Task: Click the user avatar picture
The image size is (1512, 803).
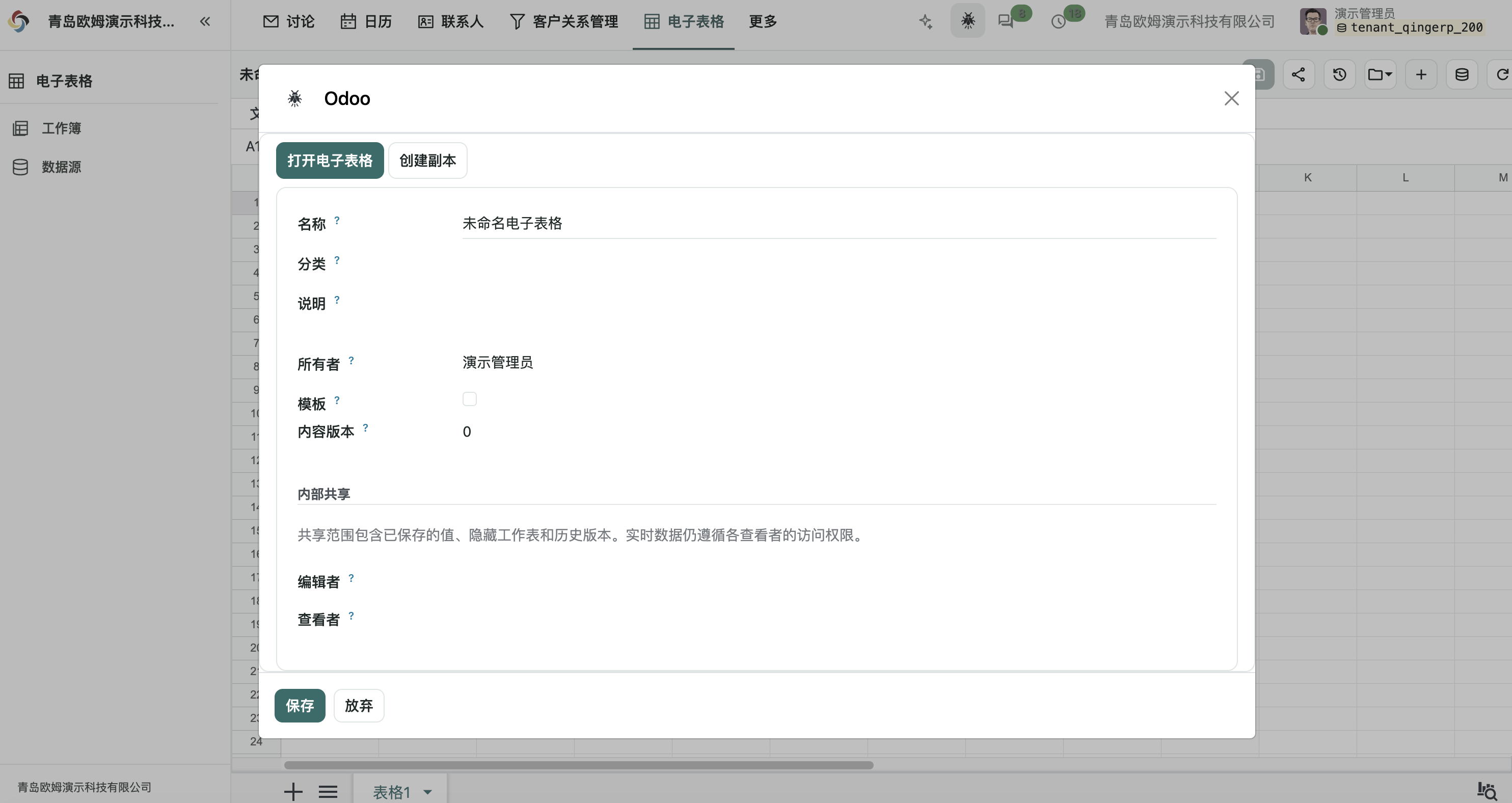Action: [x=1313, y=22]
